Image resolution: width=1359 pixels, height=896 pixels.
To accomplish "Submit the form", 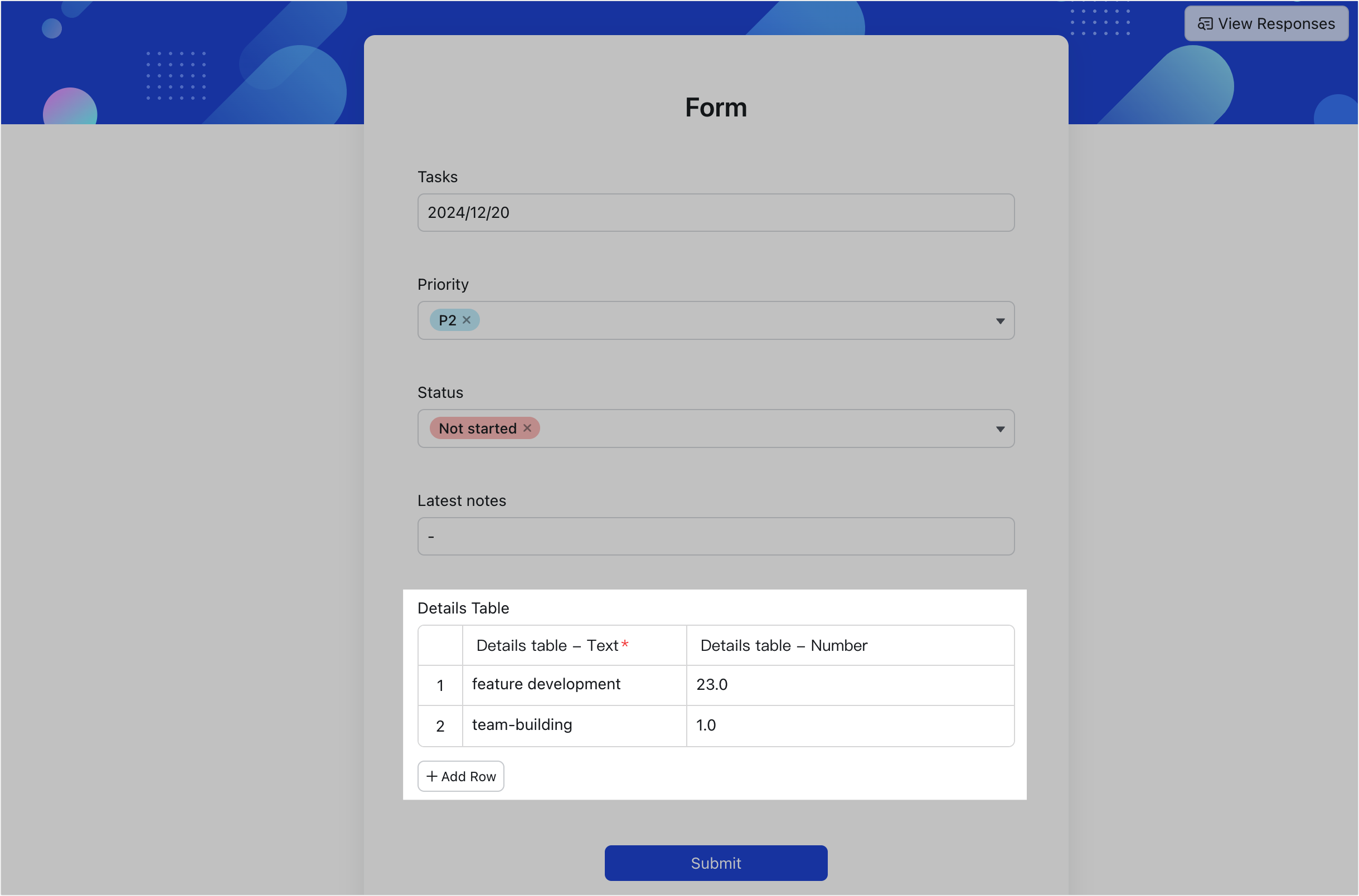I will (x=716, y=864).
